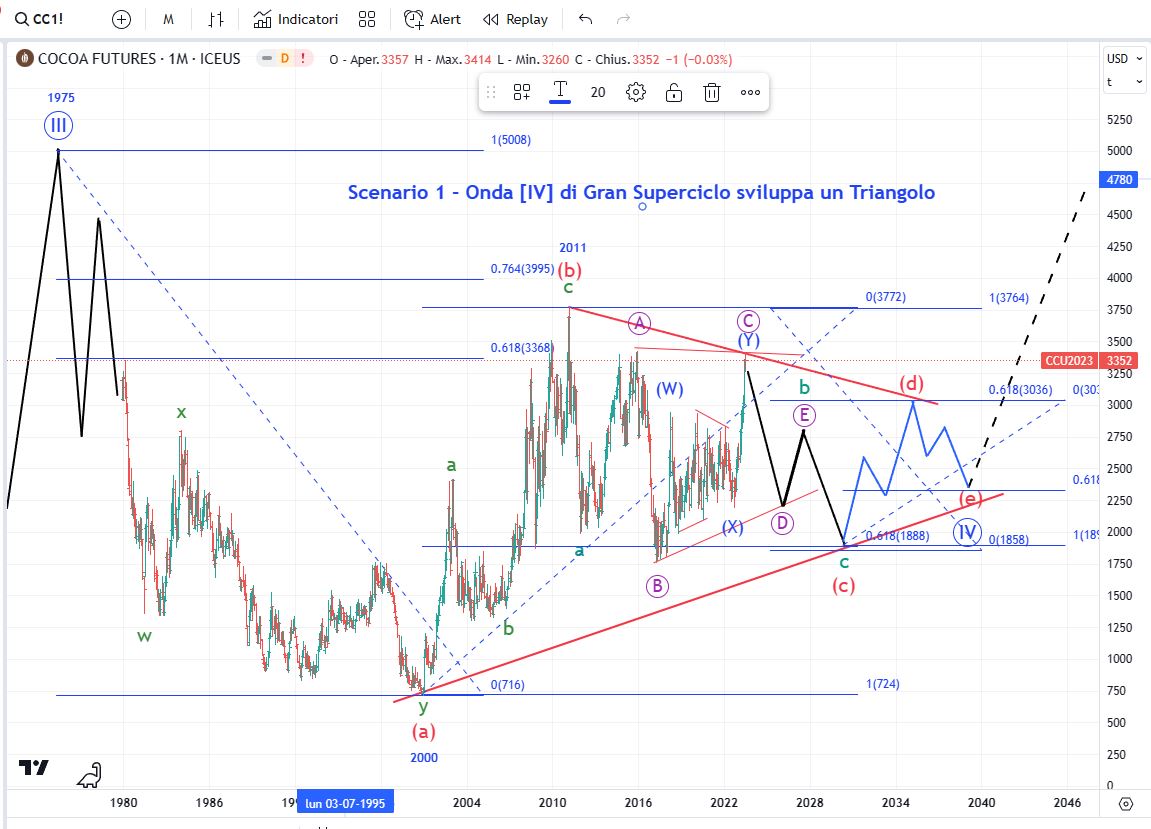The width and height of the screenshot is (1151, 829).
Task: Select the circled E wave label
Action: [805, 416]
